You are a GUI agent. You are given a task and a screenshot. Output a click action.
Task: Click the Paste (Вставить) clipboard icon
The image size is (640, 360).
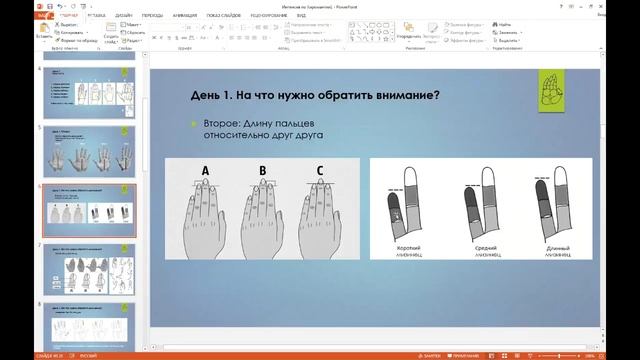(x=44, y=28)
